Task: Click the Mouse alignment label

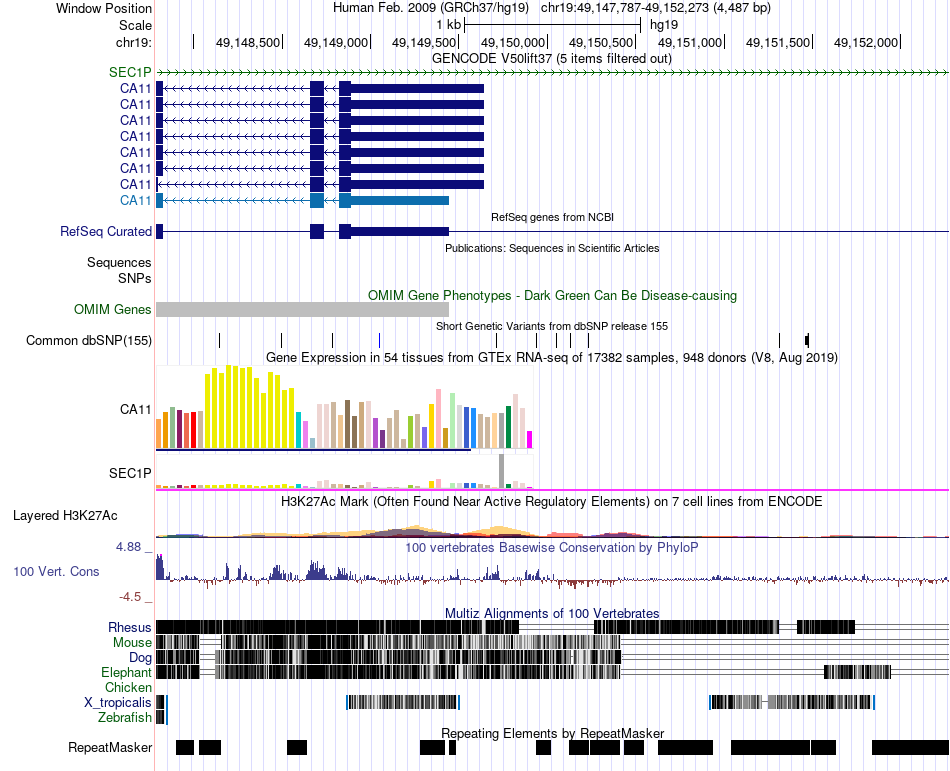Action: (x=132, y=643)
